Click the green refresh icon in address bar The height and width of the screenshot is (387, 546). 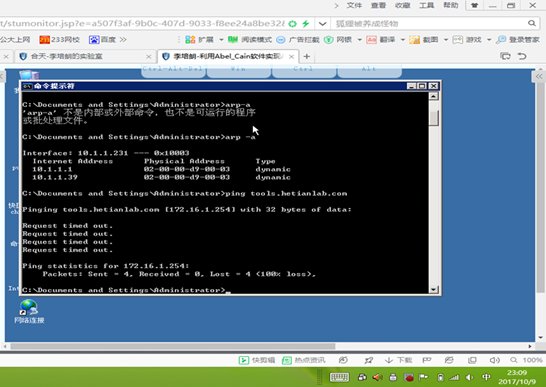[x=292, y=24]
